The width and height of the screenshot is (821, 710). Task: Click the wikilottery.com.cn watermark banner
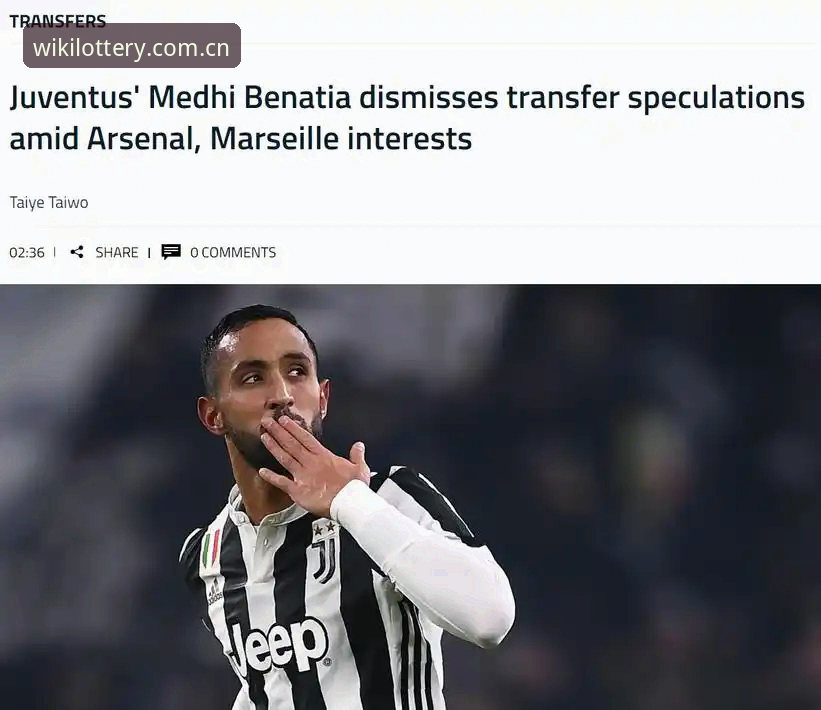pyautogui.click(x=132, y=46)
